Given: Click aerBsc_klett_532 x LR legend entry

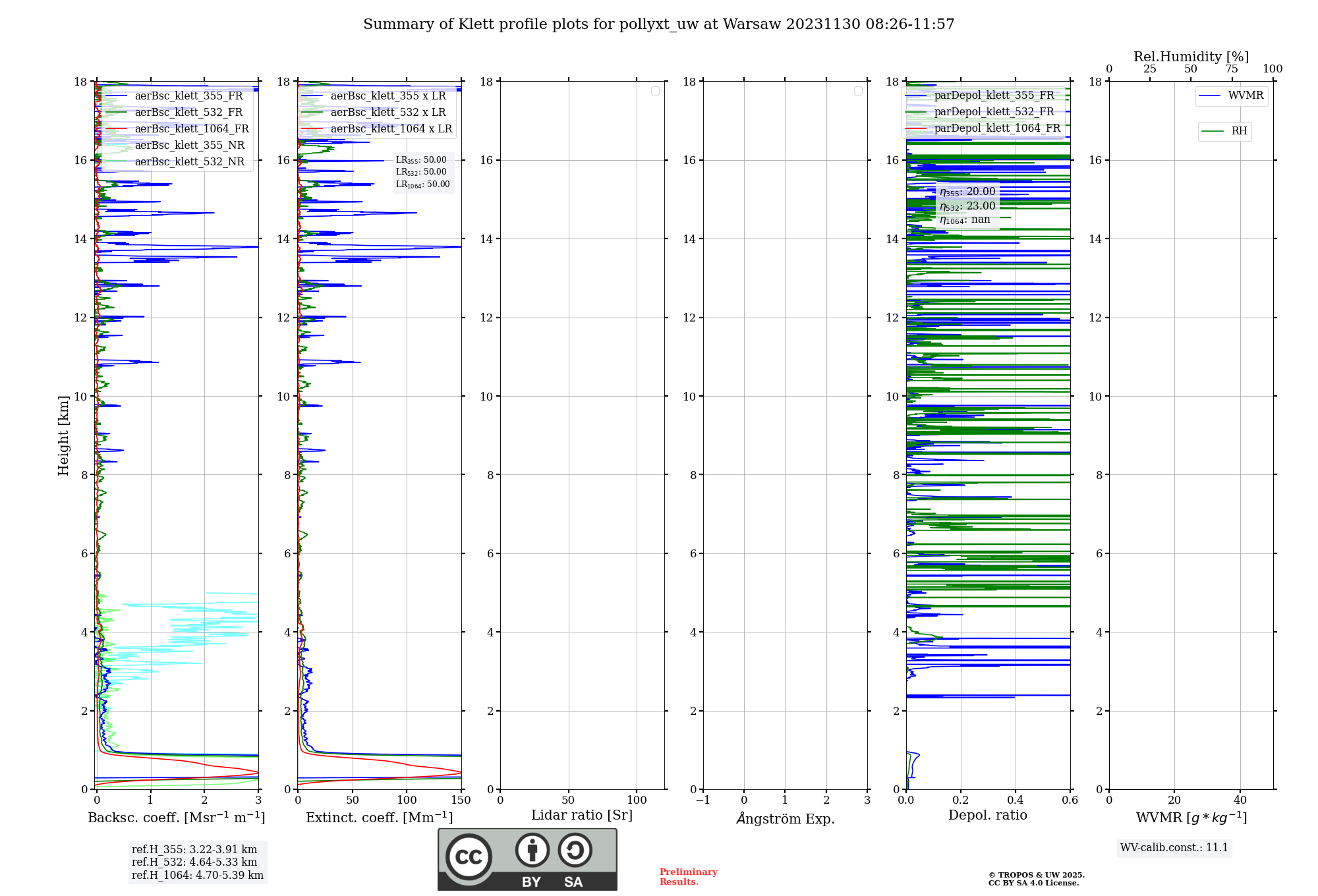Looking at the screenshot, I should coord(388,113).
